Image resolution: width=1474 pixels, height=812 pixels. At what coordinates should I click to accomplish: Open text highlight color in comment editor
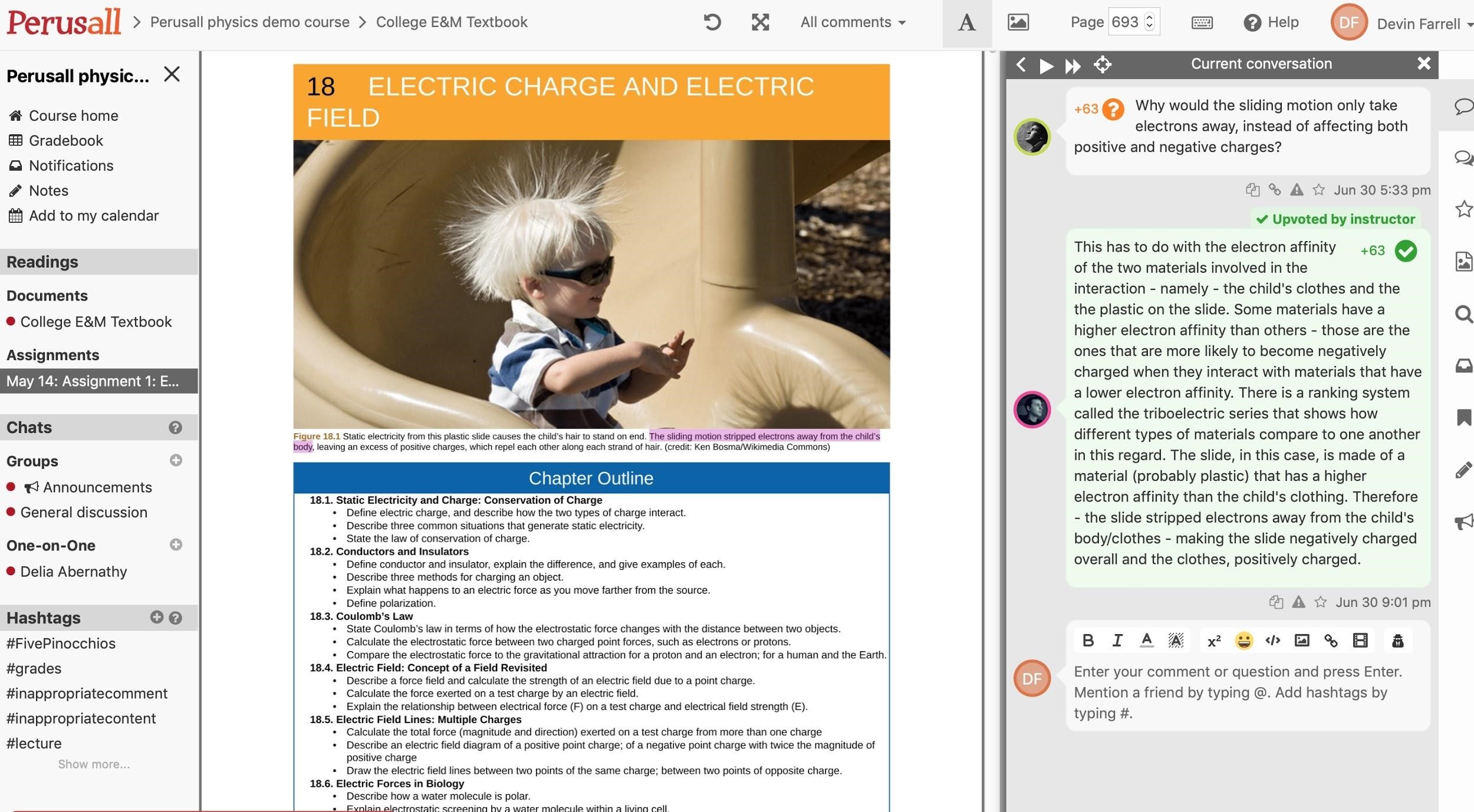(1176, 641)
